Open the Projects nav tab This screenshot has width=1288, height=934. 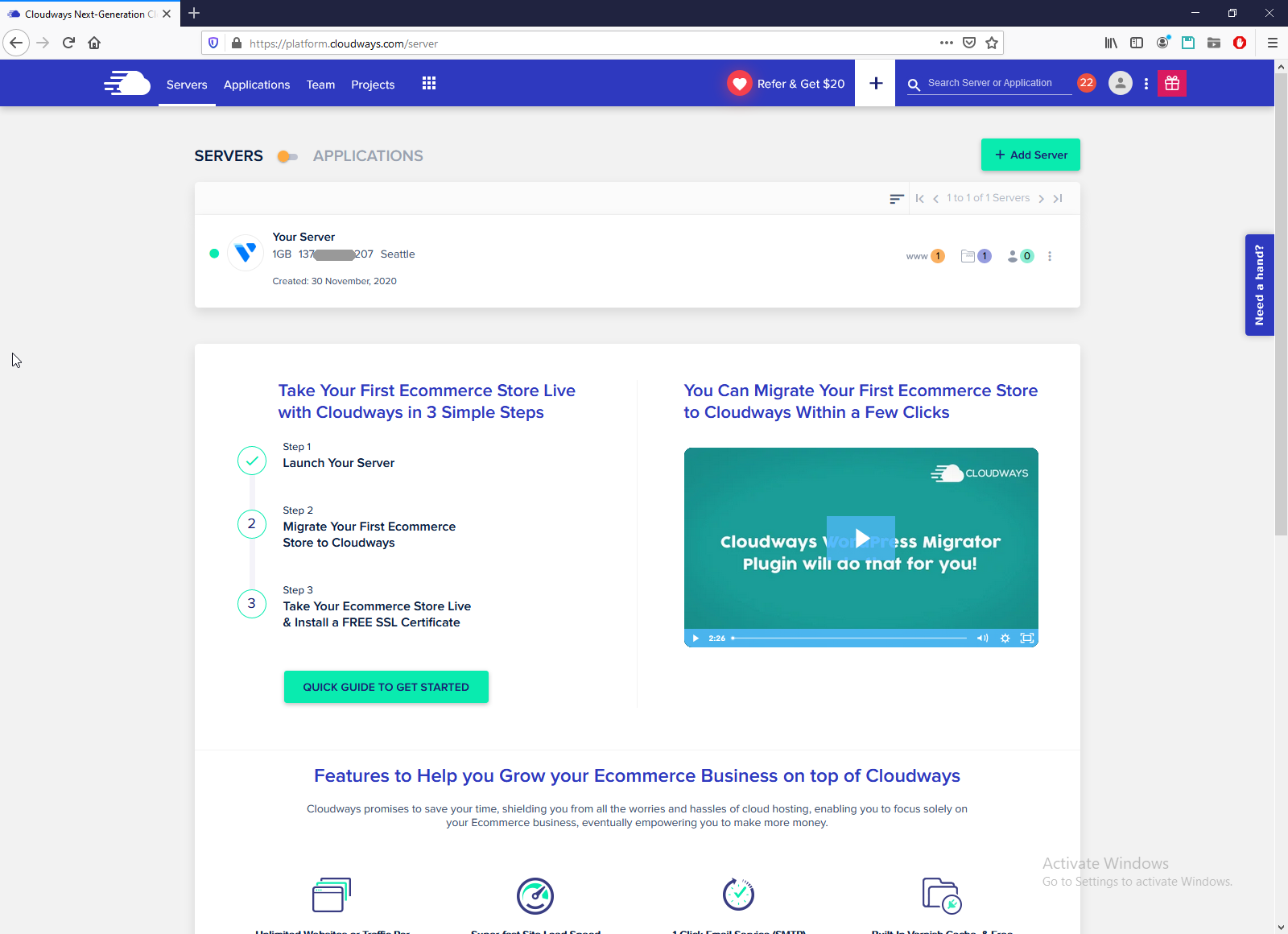(x=373, y=85)
